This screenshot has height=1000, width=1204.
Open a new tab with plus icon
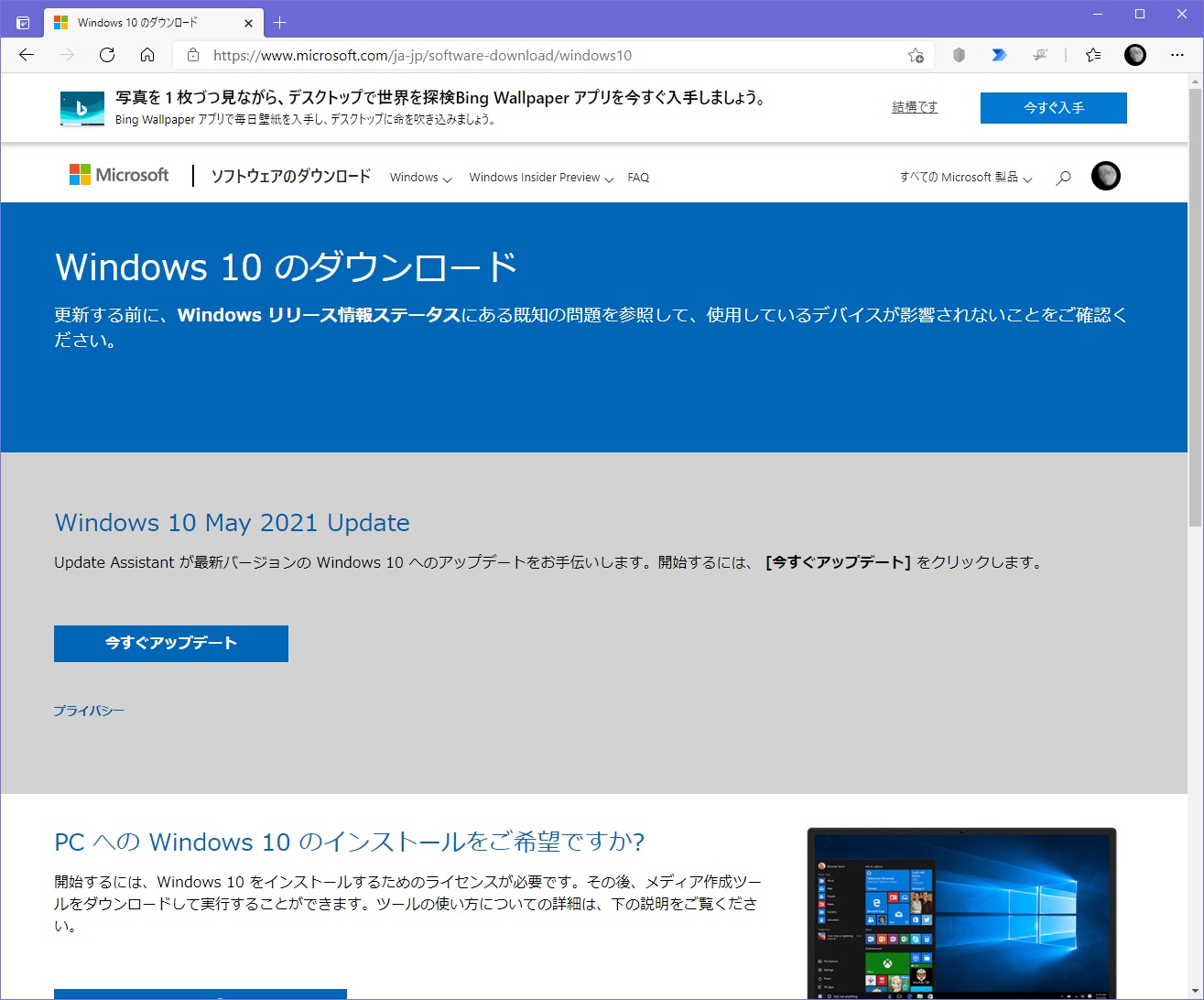[280, 22]
